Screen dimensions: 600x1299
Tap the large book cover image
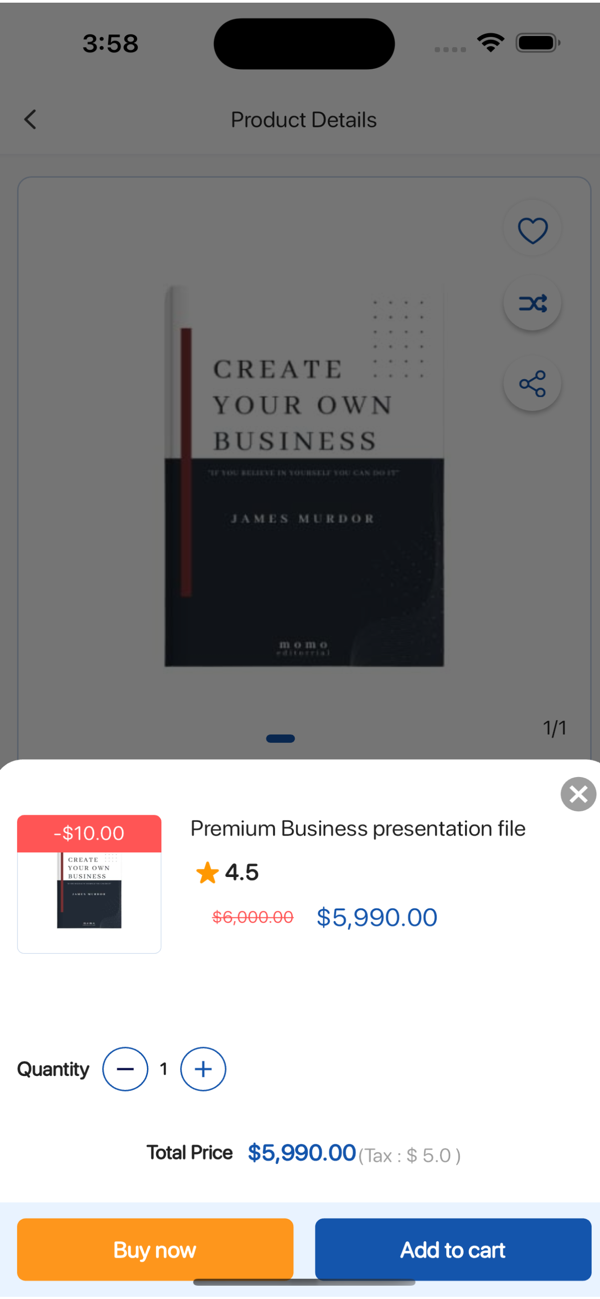click(304, 477)
